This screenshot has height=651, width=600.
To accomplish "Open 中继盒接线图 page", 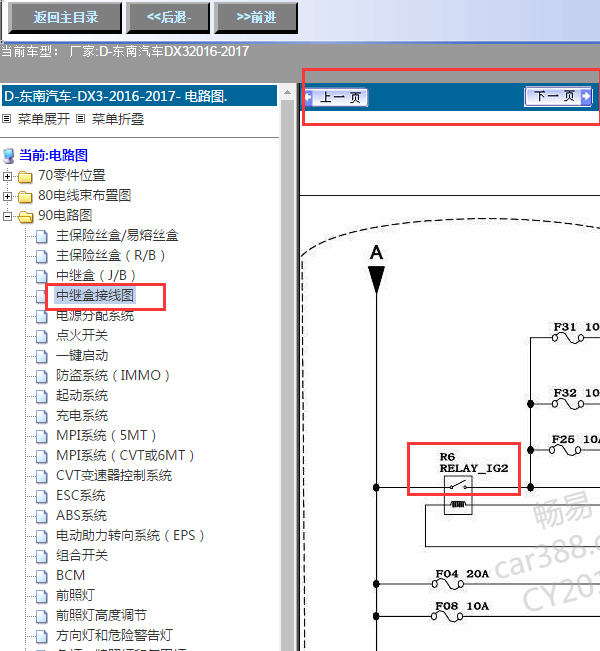I will [x=95, y=295].
